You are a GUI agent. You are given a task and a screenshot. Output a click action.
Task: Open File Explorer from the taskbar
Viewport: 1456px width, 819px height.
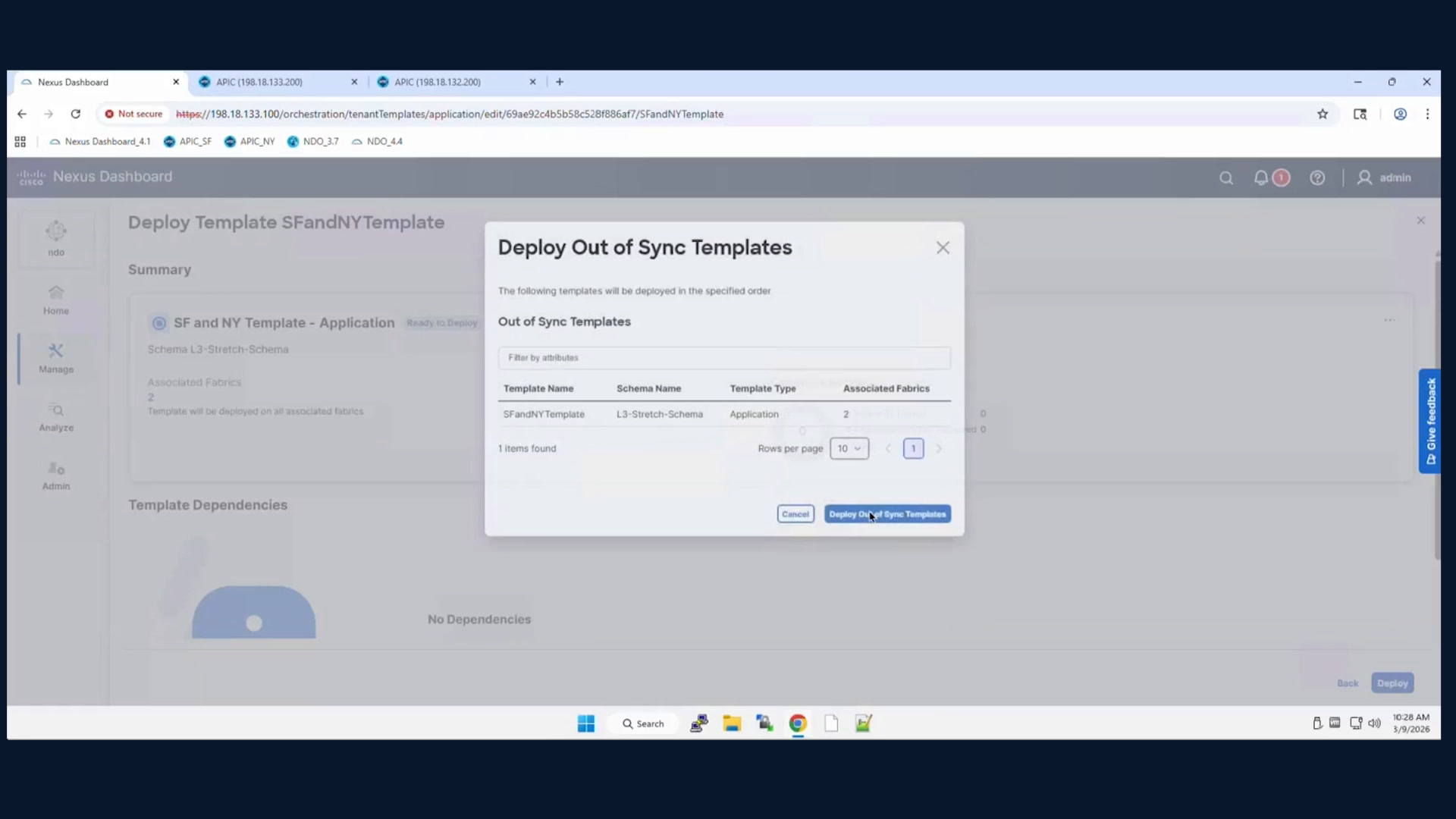click(731, 723)
